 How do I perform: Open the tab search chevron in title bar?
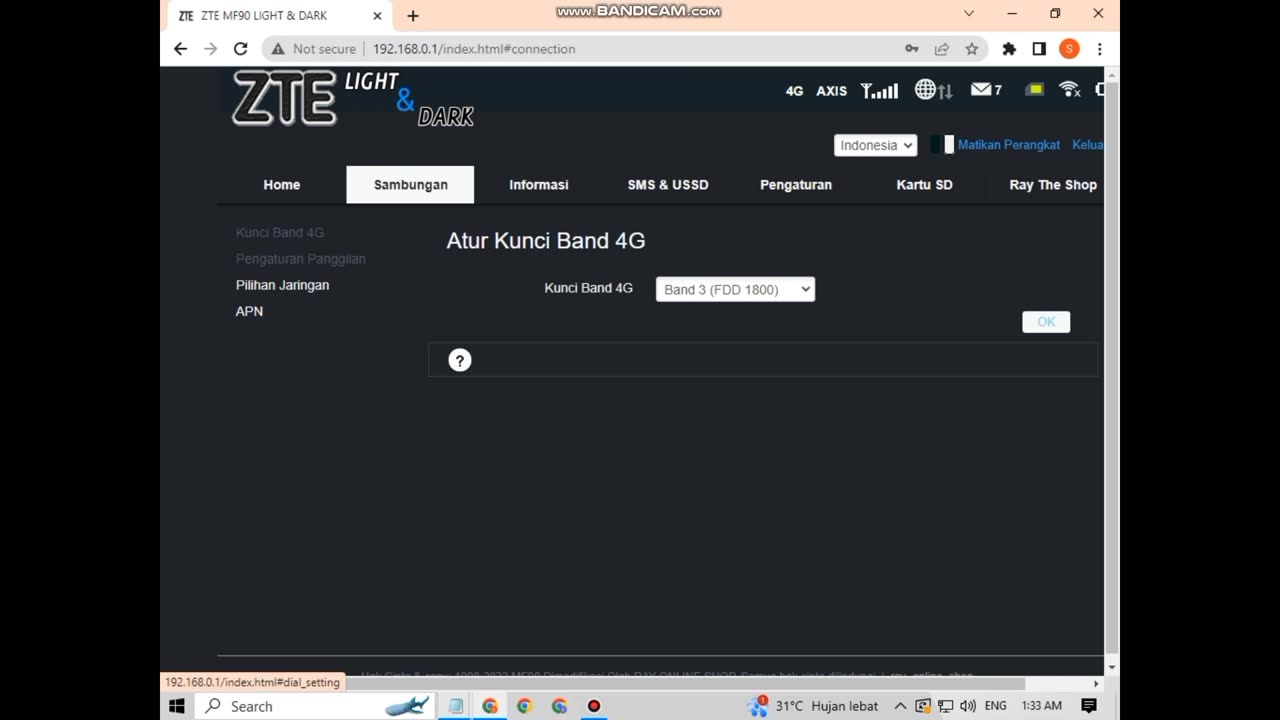968,13
